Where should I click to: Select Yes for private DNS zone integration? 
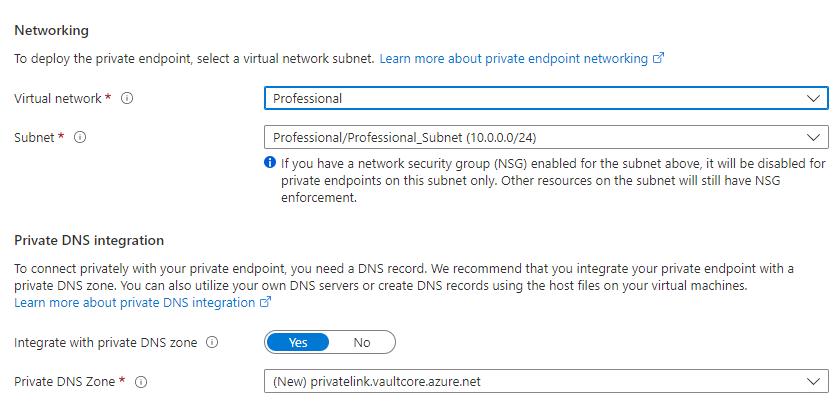pyautogui.click(x=298, y=342)
